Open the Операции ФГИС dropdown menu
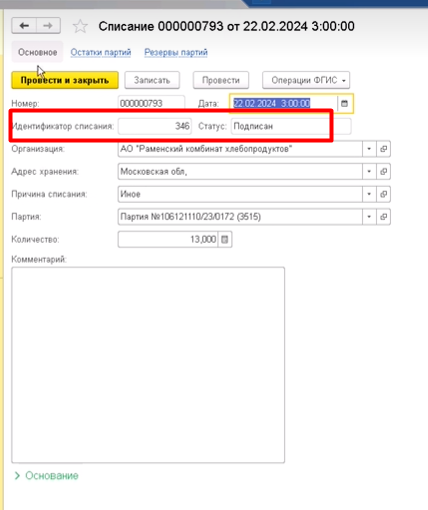 306,80
